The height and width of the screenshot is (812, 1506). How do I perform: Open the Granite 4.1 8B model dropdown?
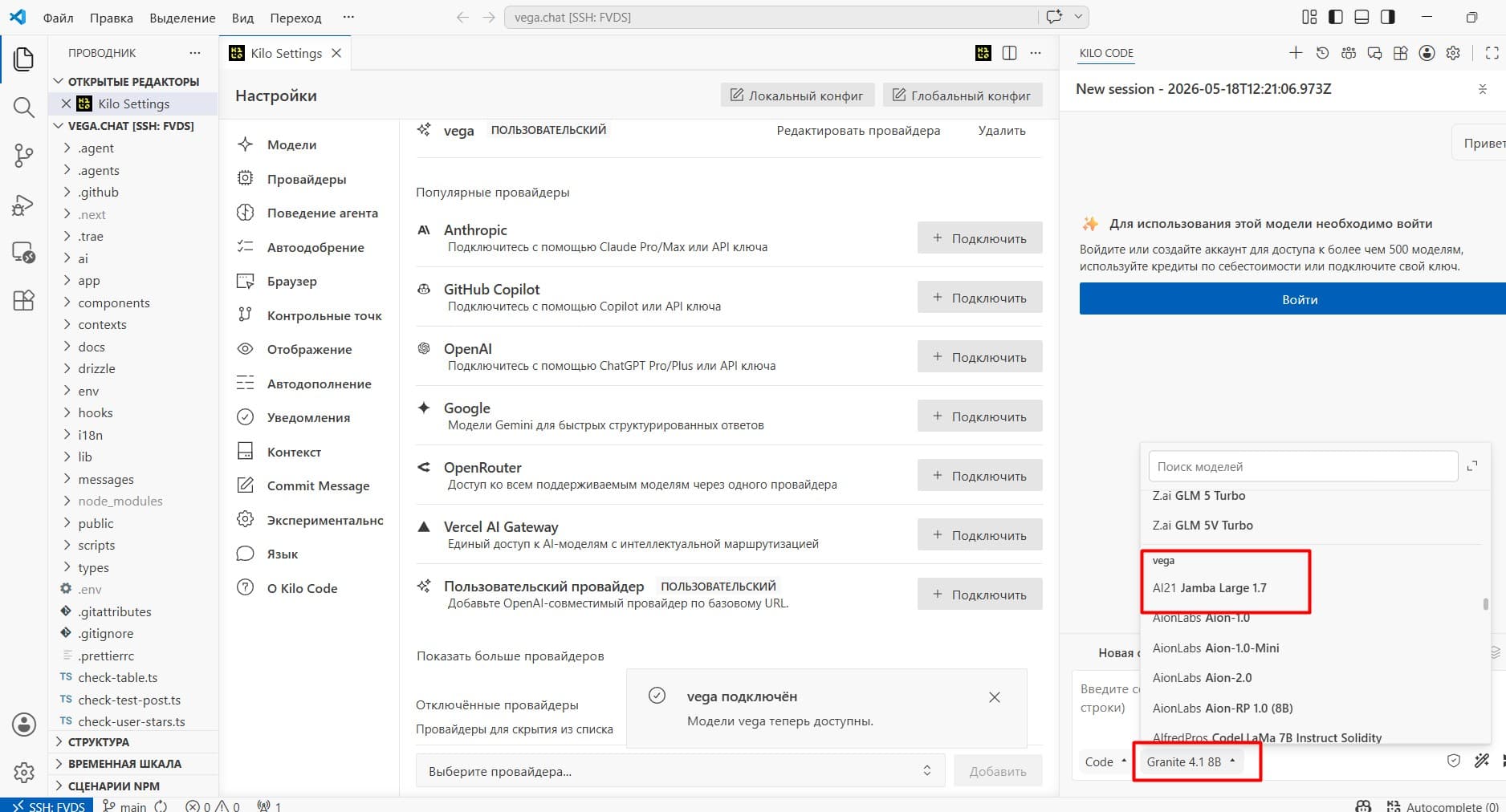[x=1191, y=761]
